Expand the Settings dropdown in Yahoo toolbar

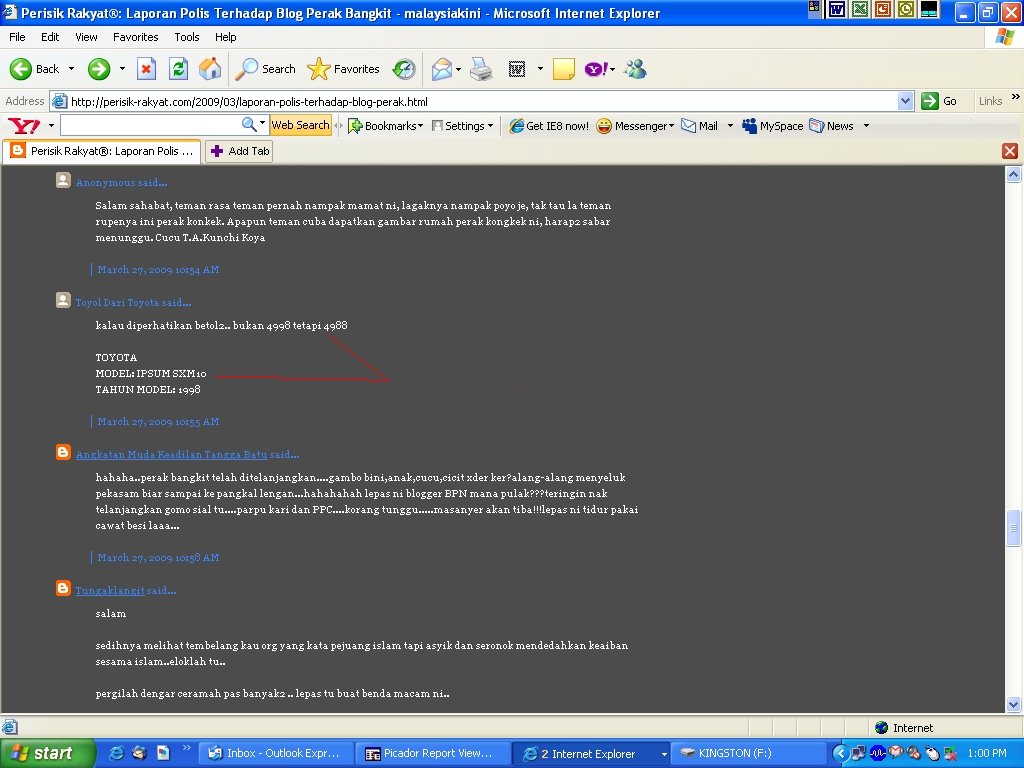(490, 126)
